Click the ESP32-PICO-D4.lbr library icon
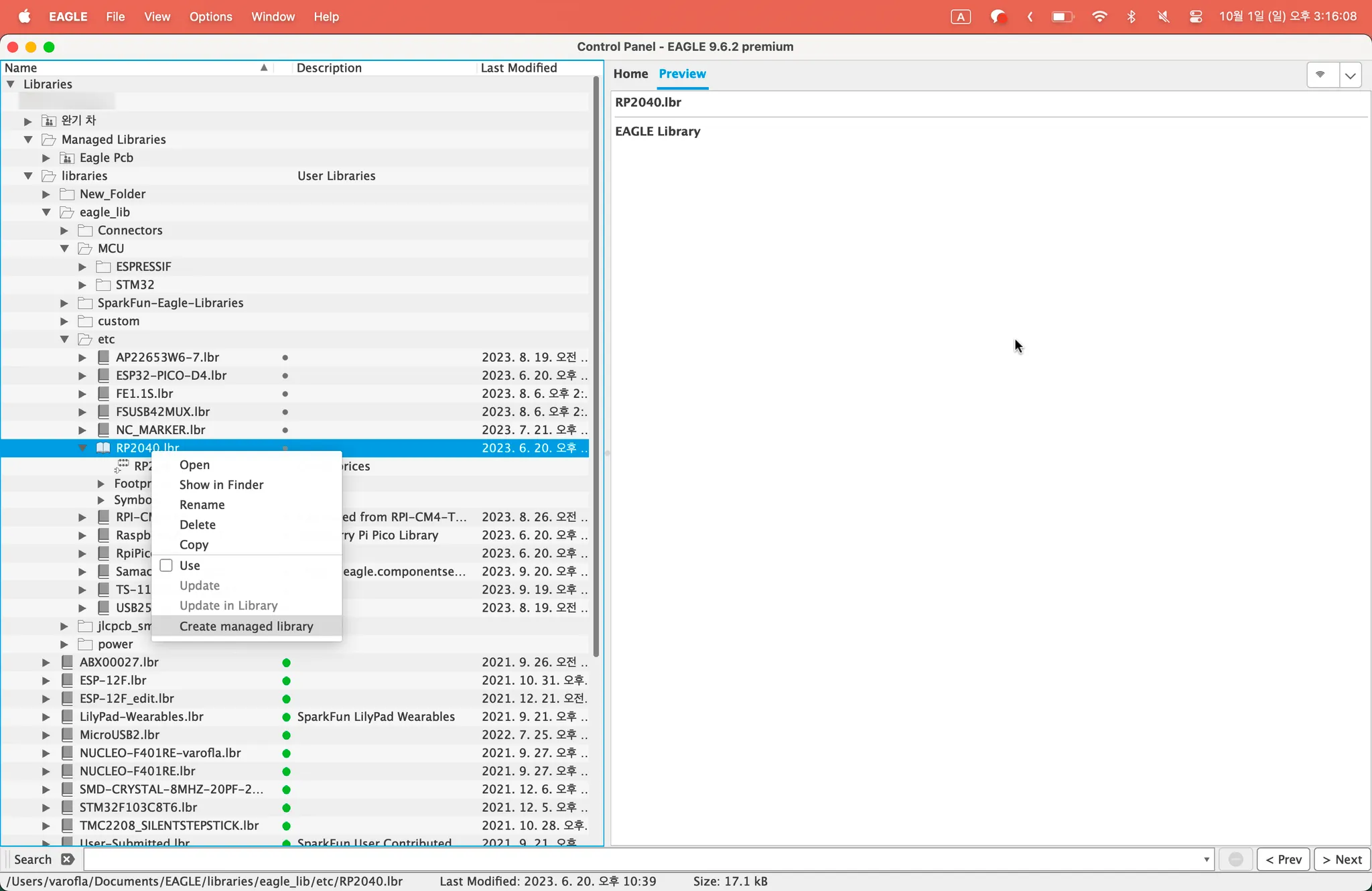Screen dimensions: 1372x891 pyautogui.click(x=103, y=375)
